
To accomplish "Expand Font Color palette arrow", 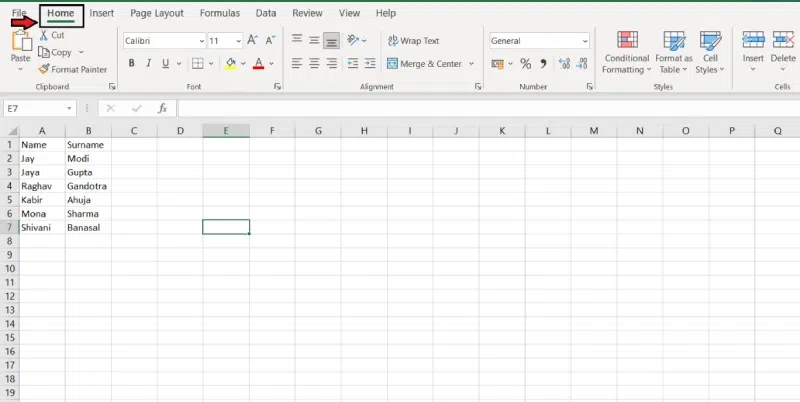I will pos(271,64).
